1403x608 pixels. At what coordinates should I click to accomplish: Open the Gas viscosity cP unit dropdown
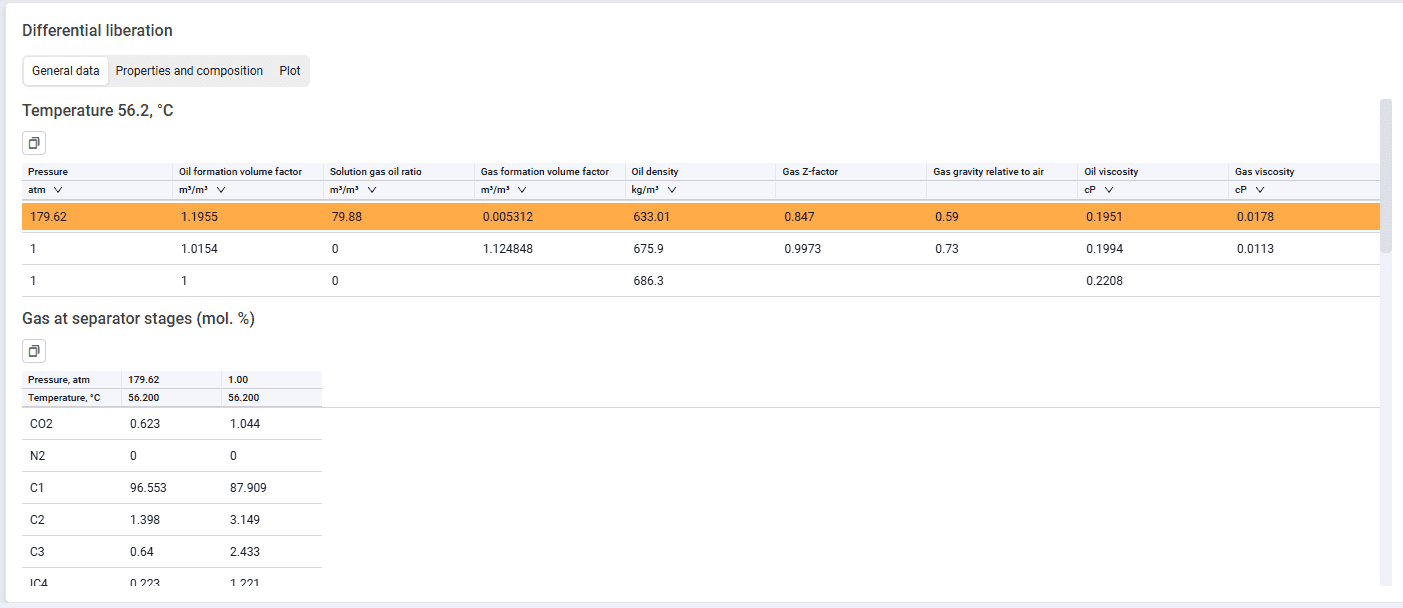click(1260, 190)
